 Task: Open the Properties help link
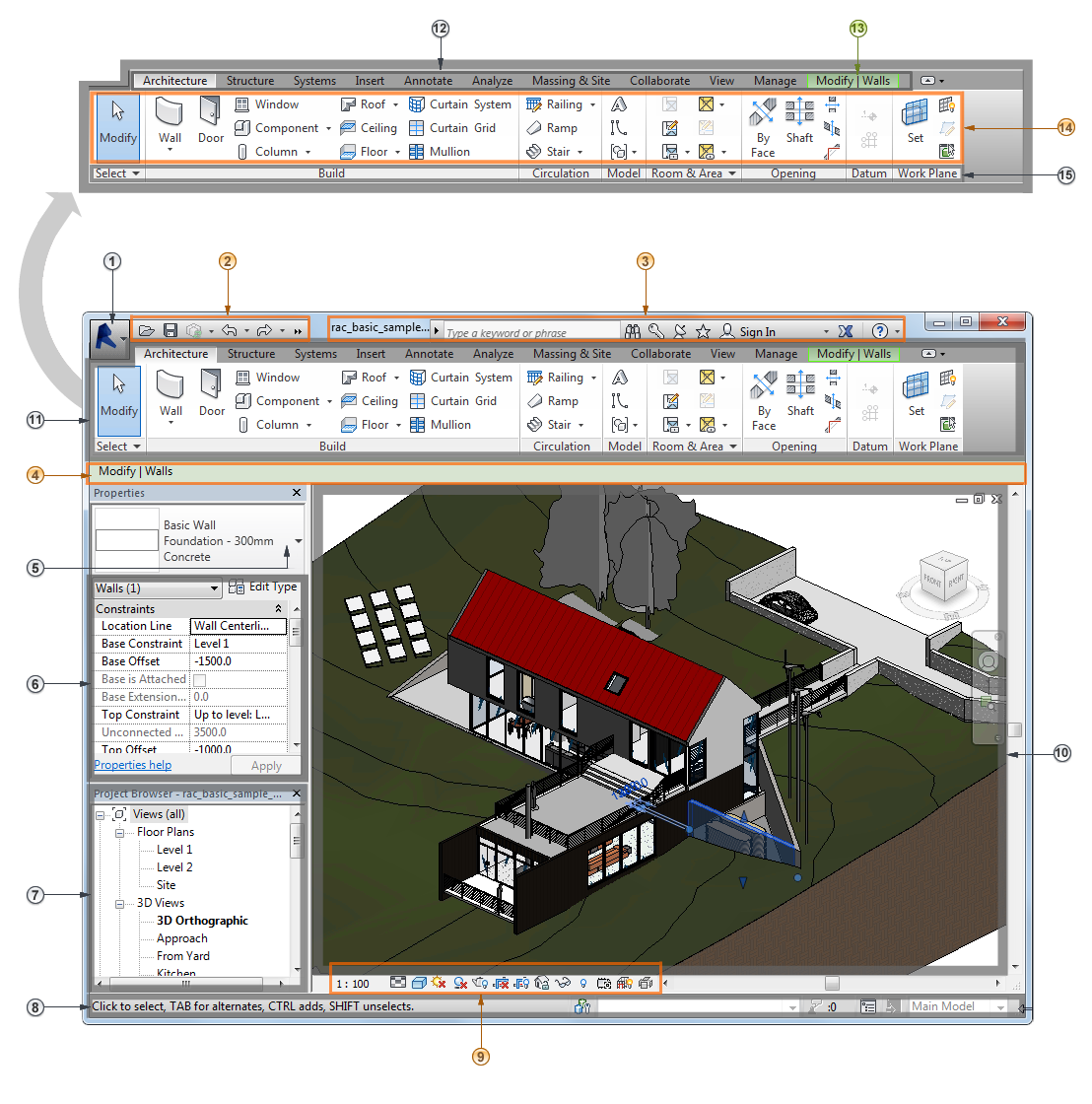(133, 765)
